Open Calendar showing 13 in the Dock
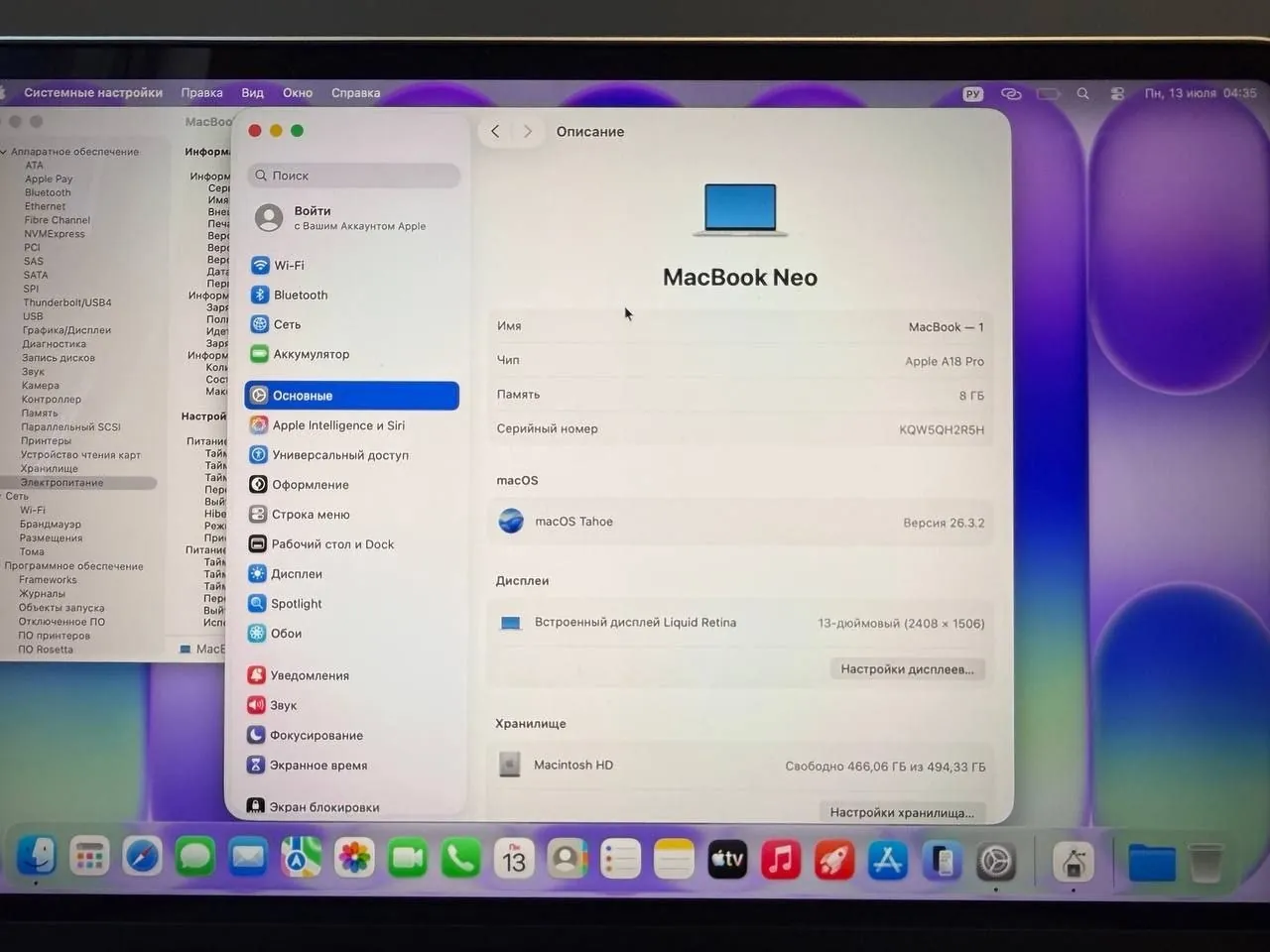Screen dimensions: 1270x952 click(514, 859)
